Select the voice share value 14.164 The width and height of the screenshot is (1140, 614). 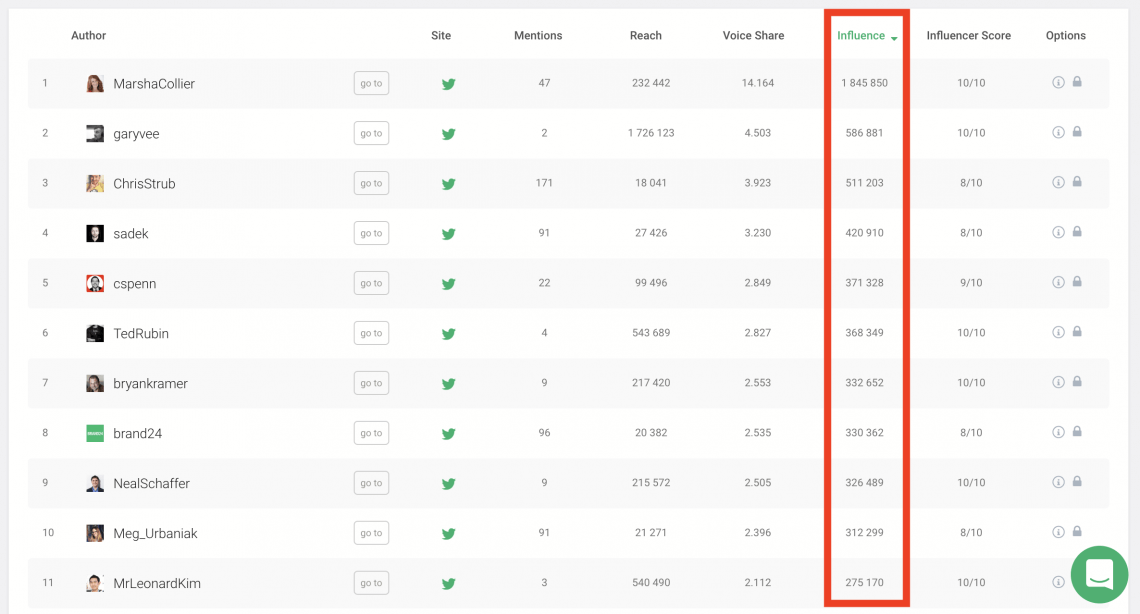758,83
